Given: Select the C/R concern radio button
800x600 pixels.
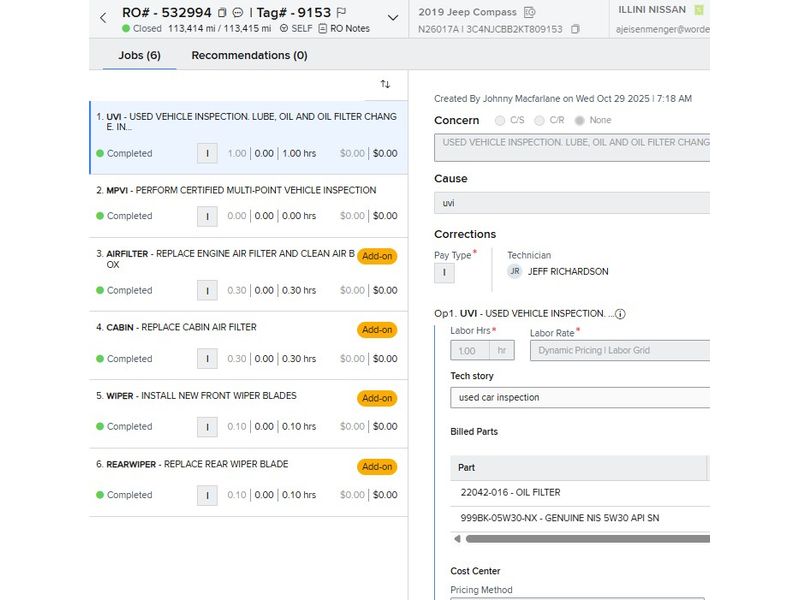Looking at the screenshot, I should coord(540,120).
